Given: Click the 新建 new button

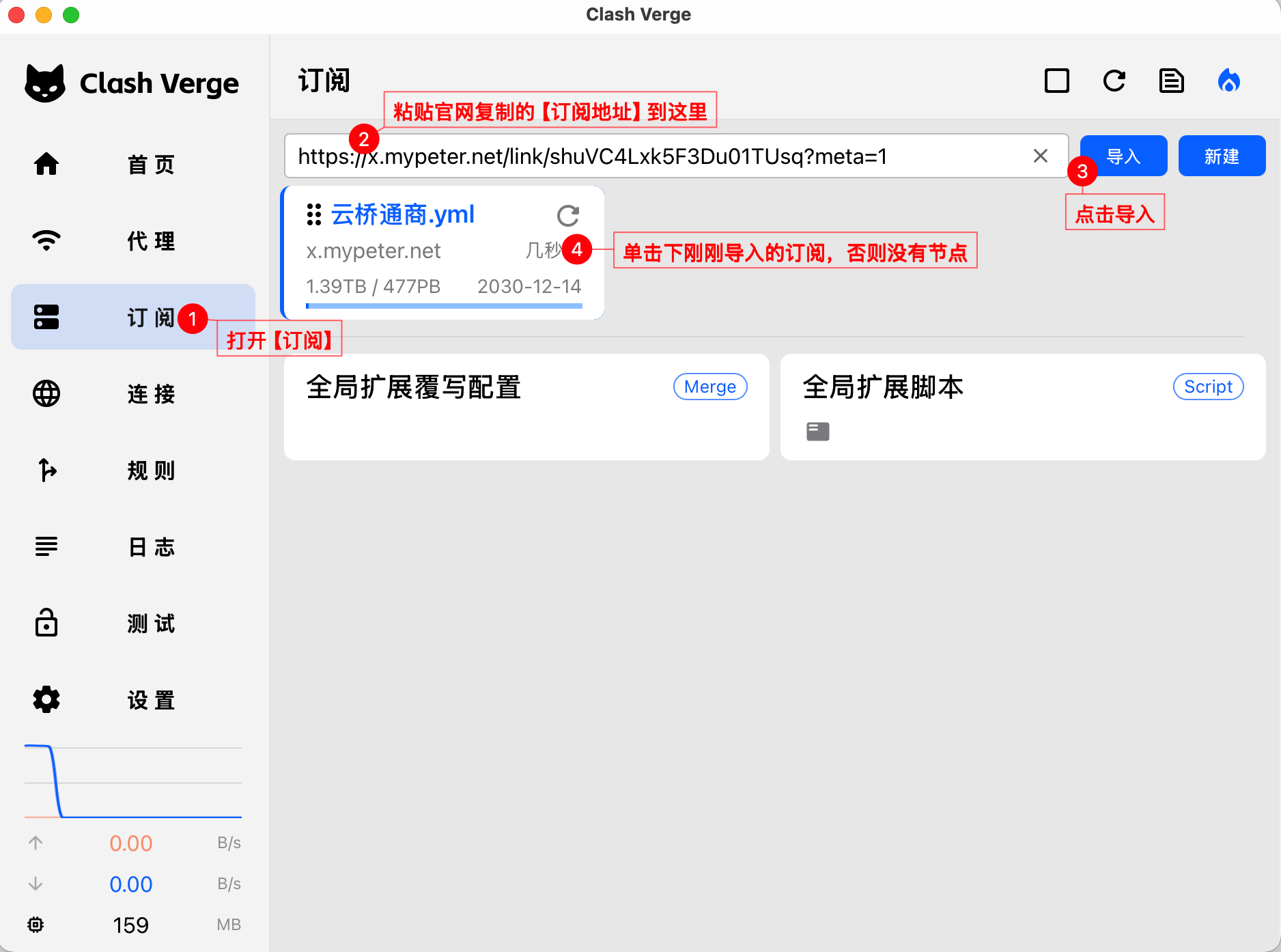Looking at the screenshot, I should [x=1222, y=156].
